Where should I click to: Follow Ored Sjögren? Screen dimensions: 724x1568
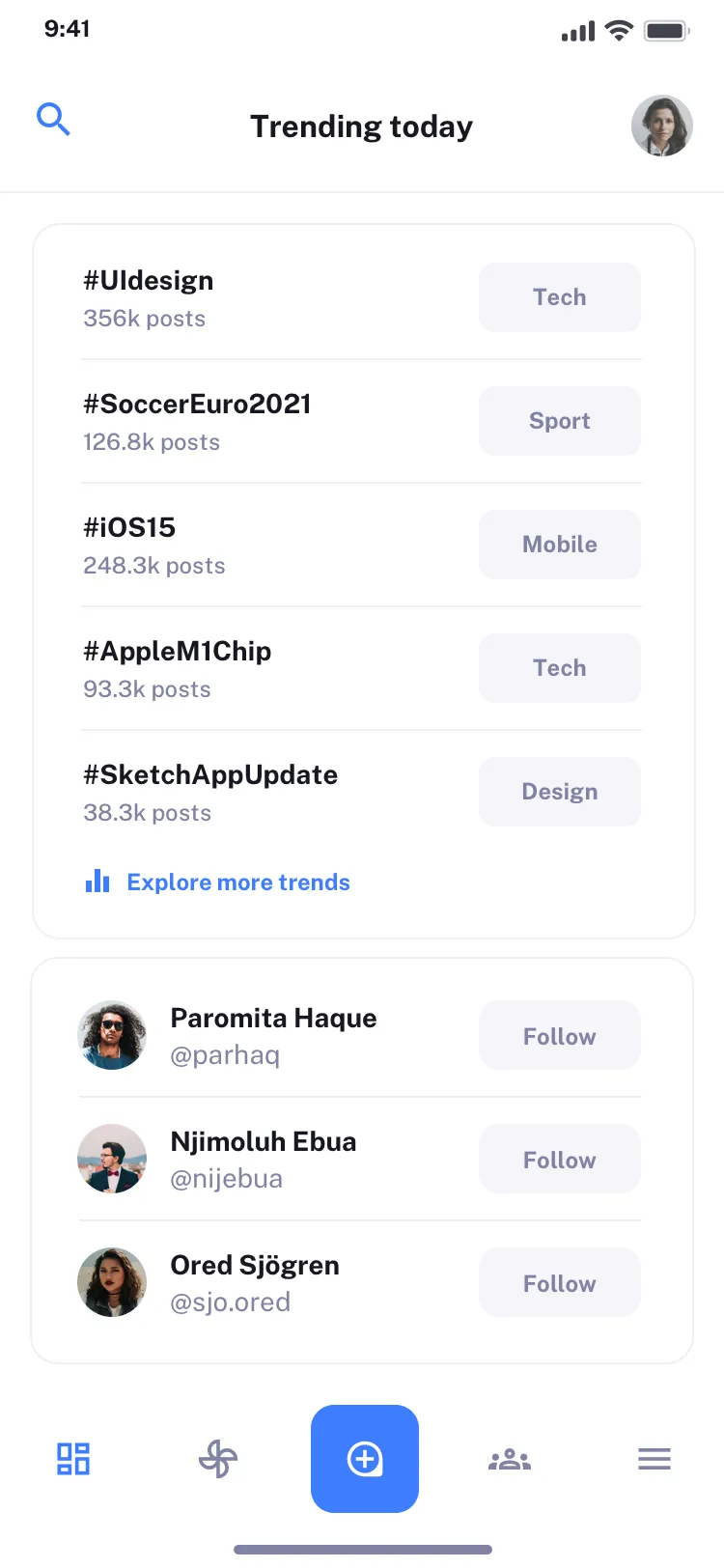[x=559, y=1282]
